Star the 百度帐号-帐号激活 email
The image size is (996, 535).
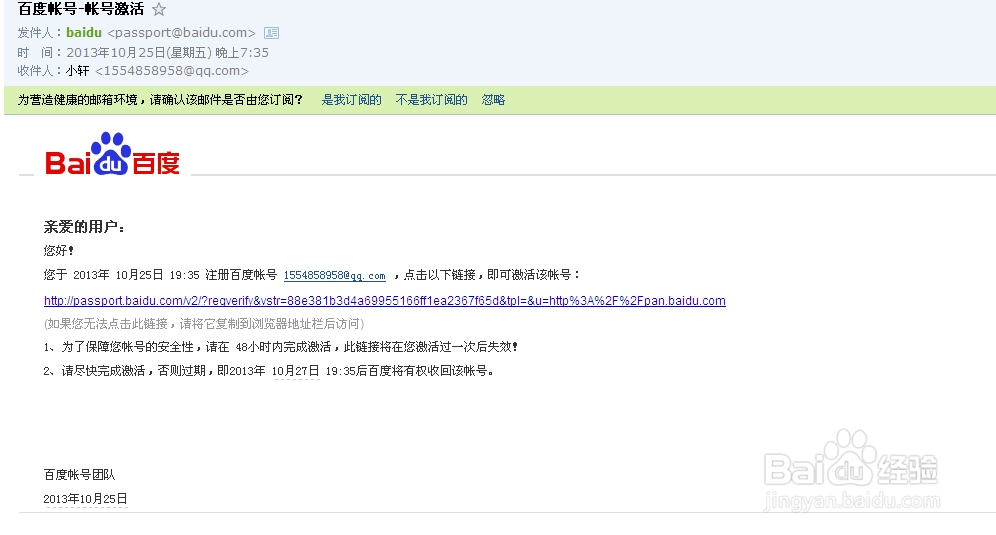point(159,10)
